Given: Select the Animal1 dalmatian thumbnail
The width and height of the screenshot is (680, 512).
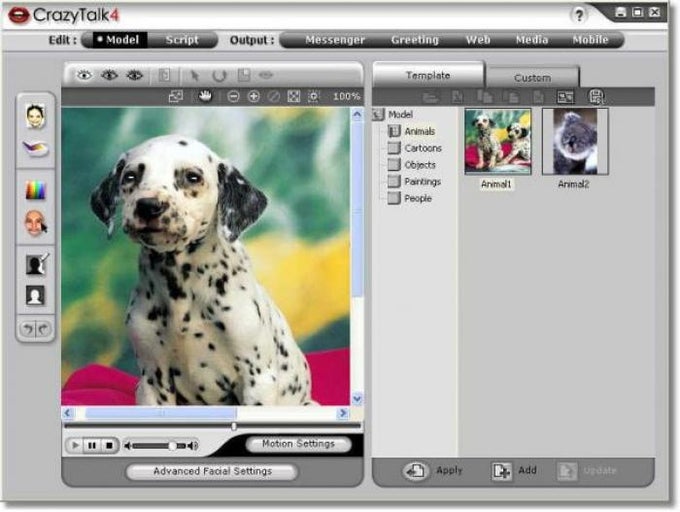Looking at the screenshot, I should click(497, 142).
